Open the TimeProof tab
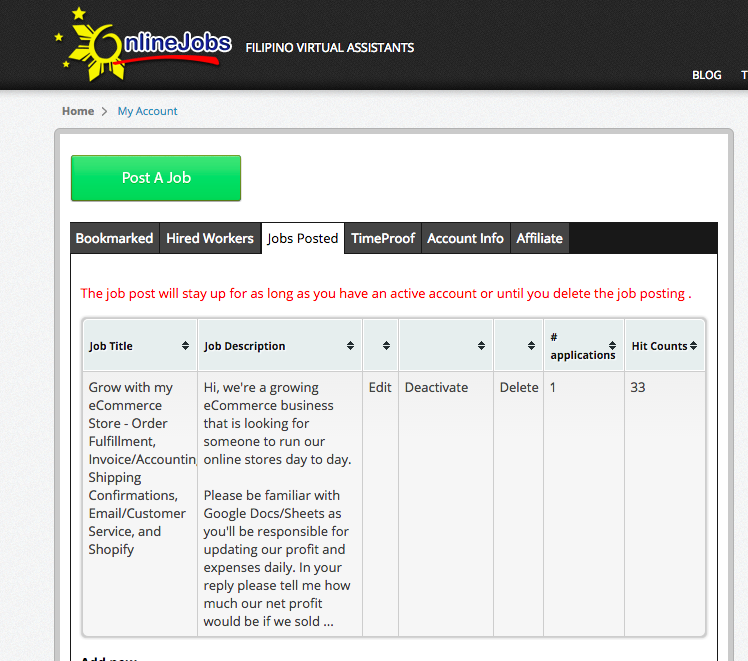Viewport: 748px width, 661px height. pos(383,238)
